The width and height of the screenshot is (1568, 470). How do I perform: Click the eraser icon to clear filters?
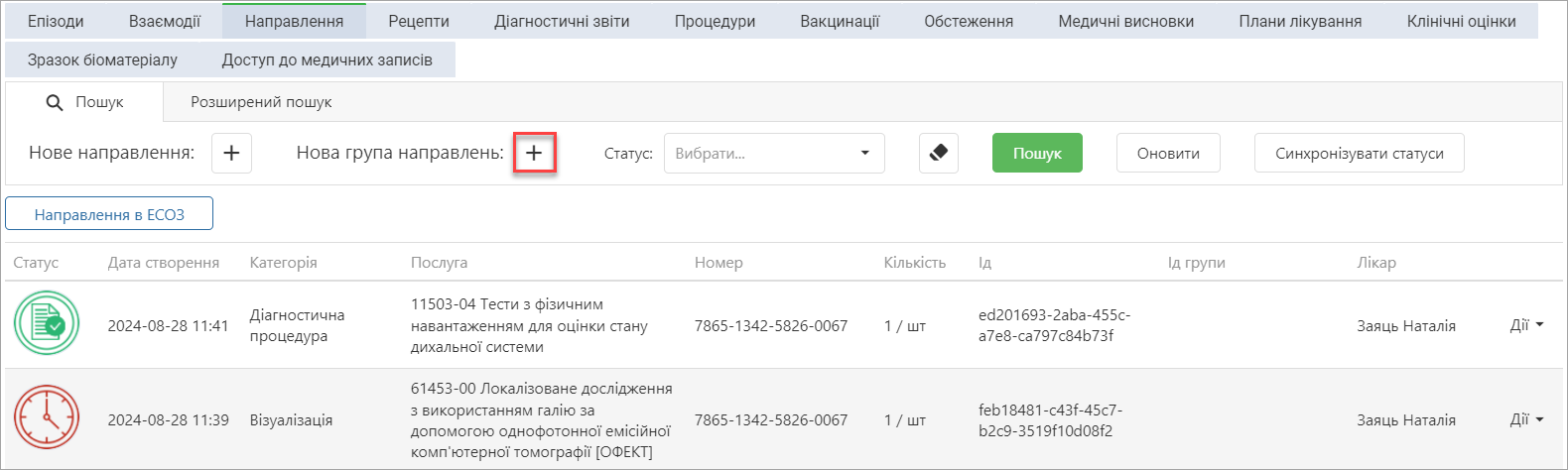[x=939, y=154]
